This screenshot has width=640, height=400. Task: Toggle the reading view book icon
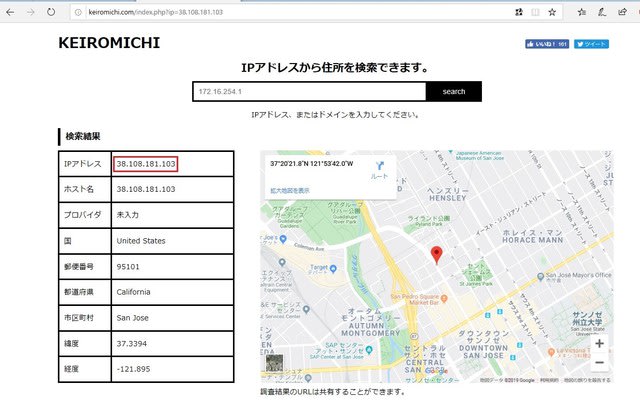click(535, 12)
